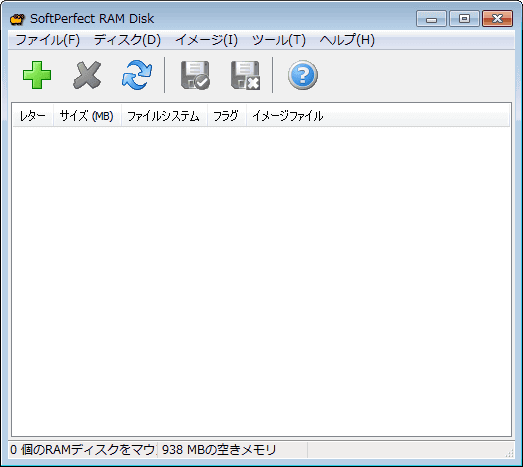Click the ファイルシステム column header

[x=164, y=116]
